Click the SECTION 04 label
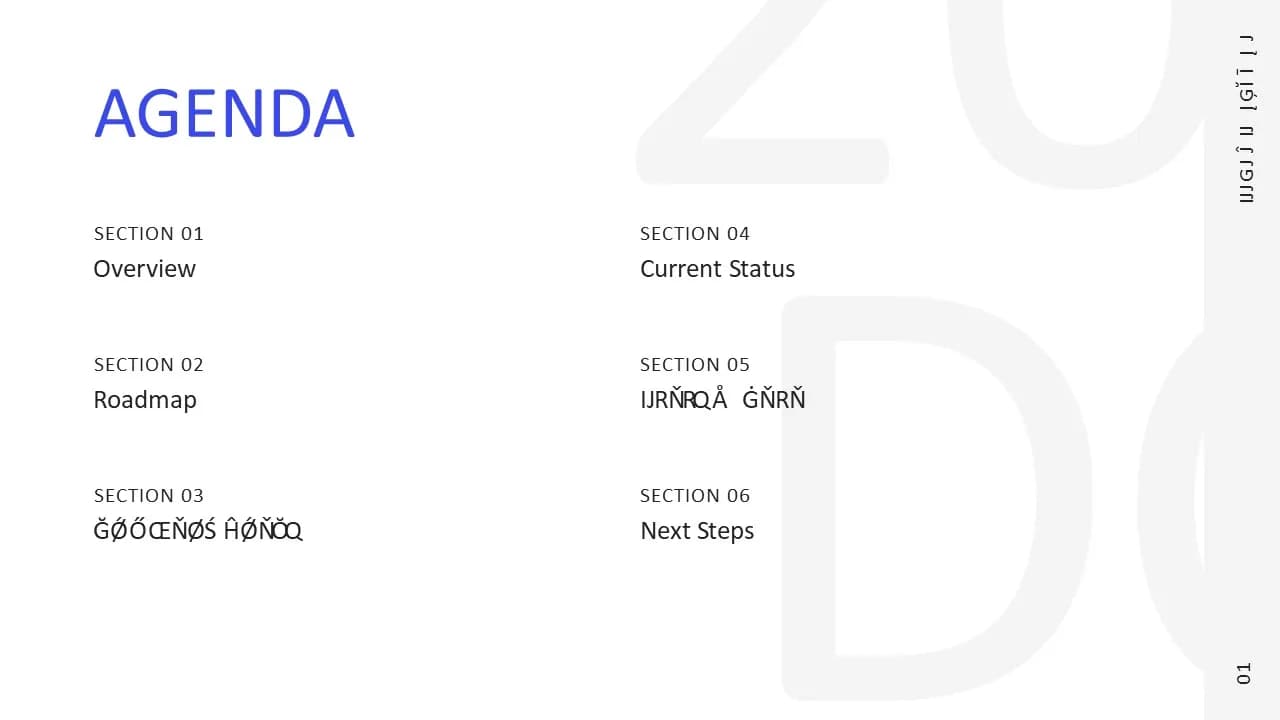 695,234
